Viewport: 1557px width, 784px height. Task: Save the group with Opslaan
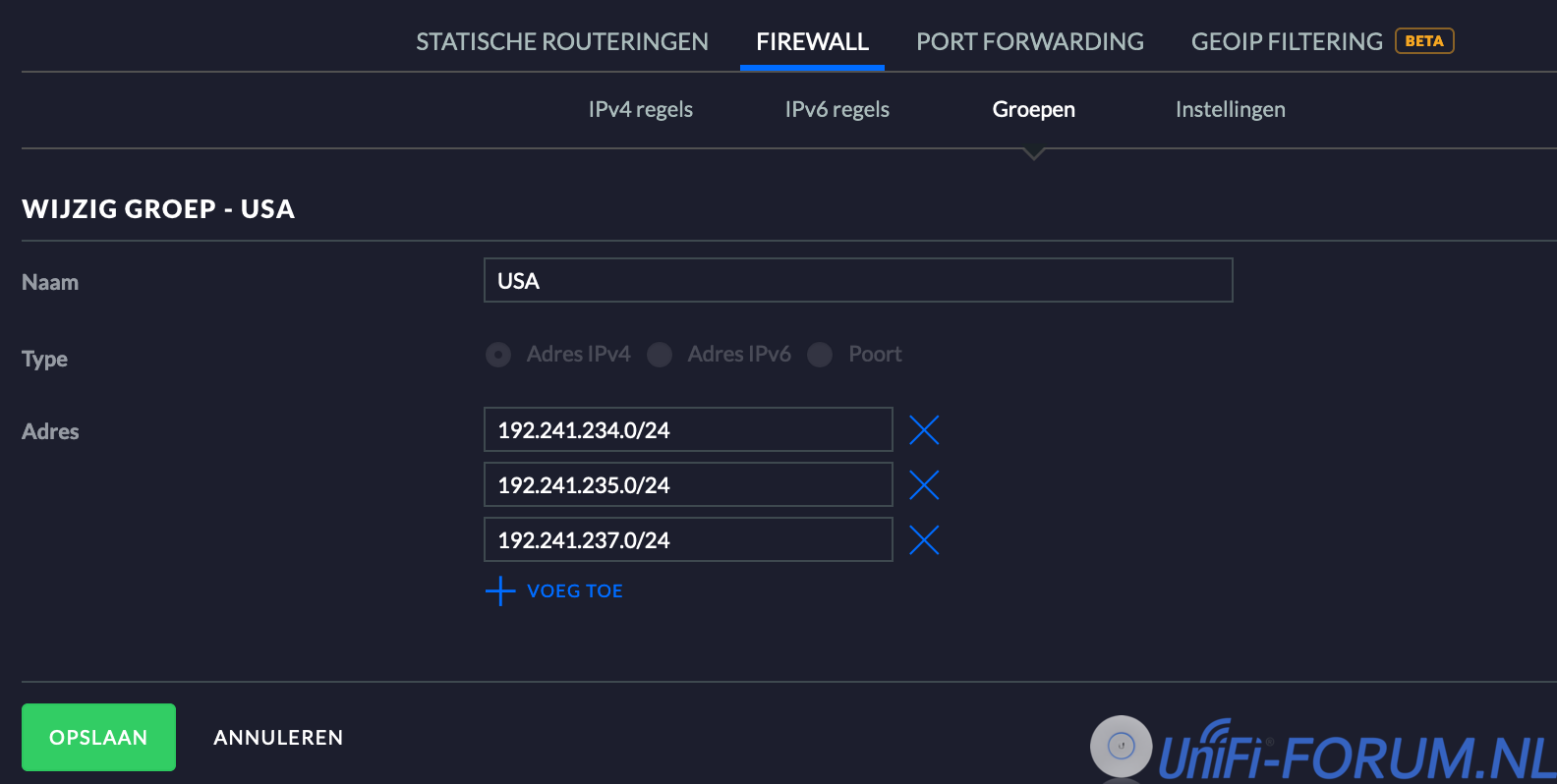point(98,737)
